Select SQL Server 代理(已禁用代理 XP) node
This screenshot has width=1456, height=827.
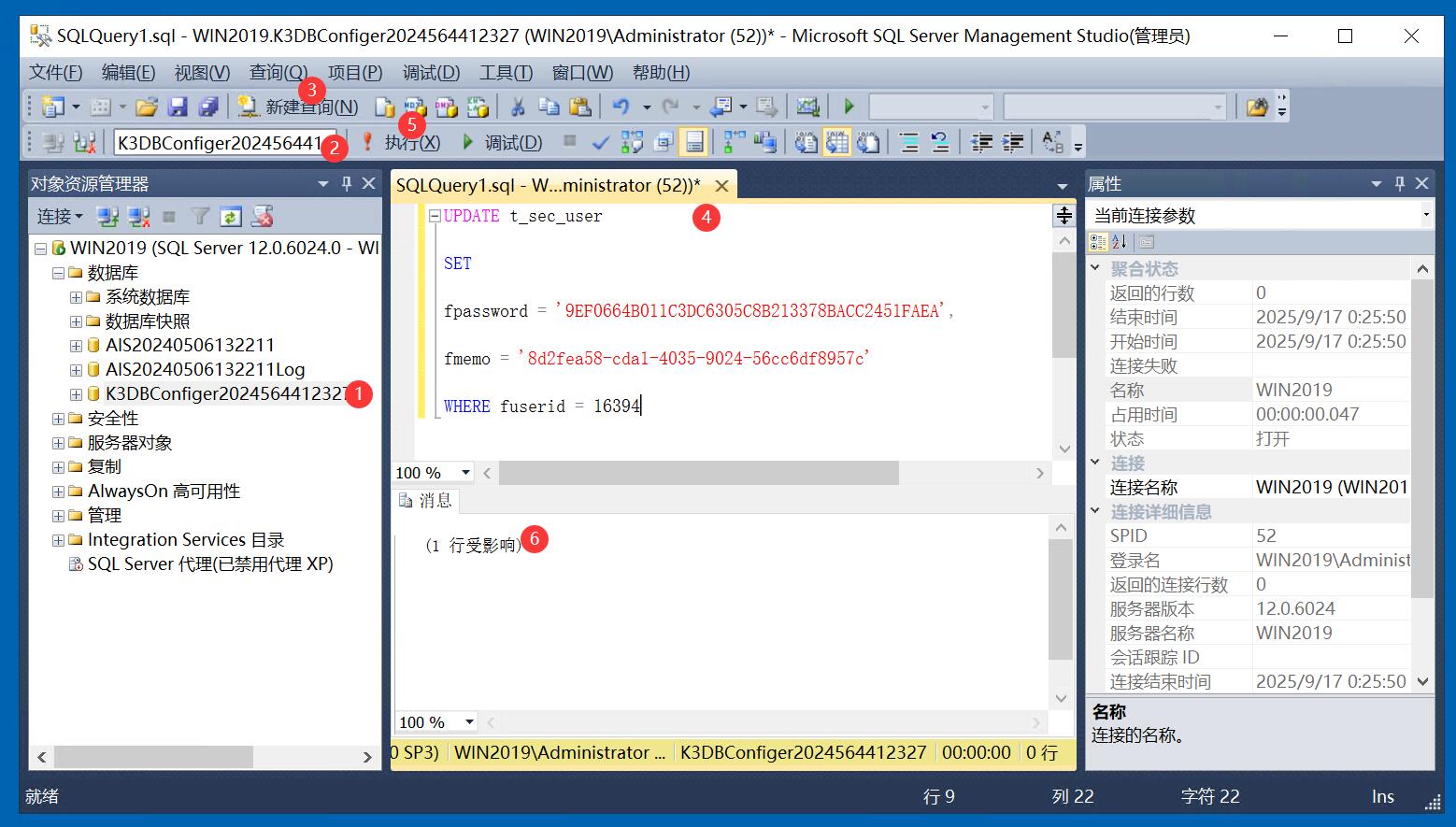pyautogui.click(x=210, y=564)
